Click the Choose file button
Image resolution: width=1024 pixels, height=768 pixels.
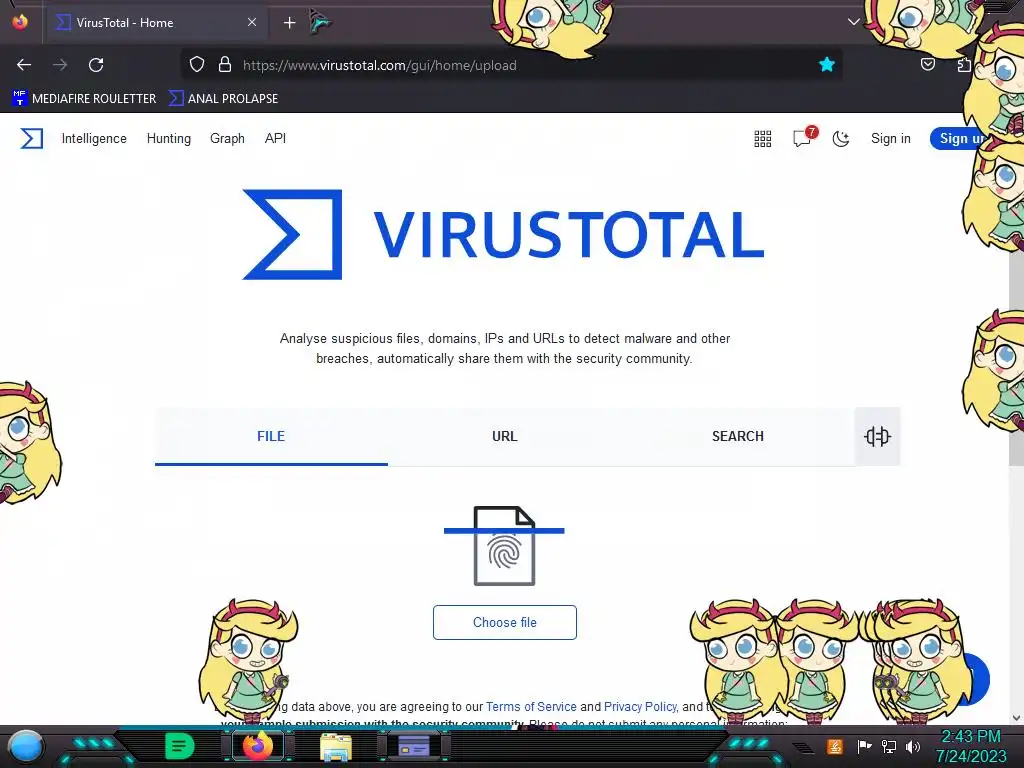pyautogui.click(x=505, y=622)
